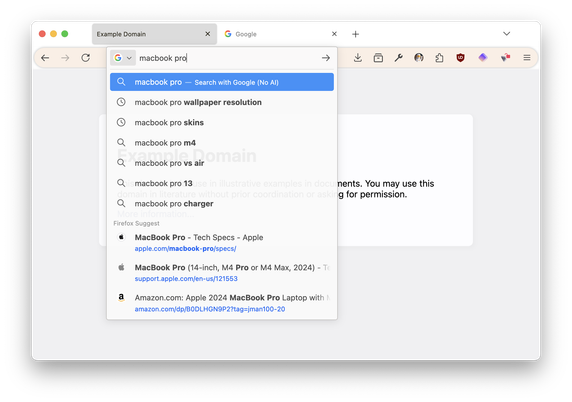The width and height of the screenshot is (572, 402).
Task: Reload the current page
Action: [x=86, y=58]
